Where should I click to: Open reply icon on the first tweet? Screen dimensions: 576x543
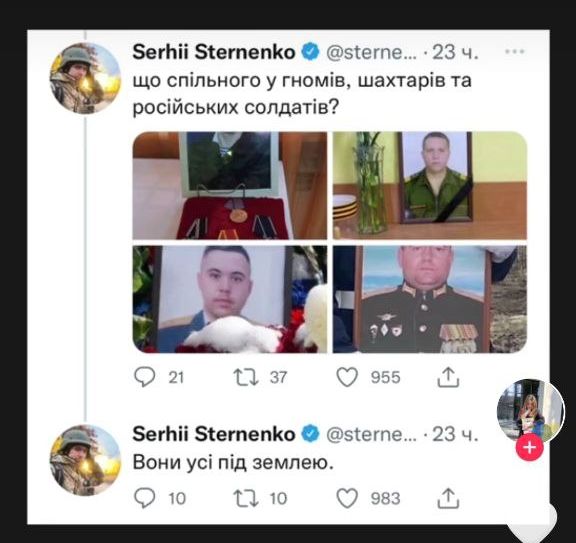tap(145, 377)
